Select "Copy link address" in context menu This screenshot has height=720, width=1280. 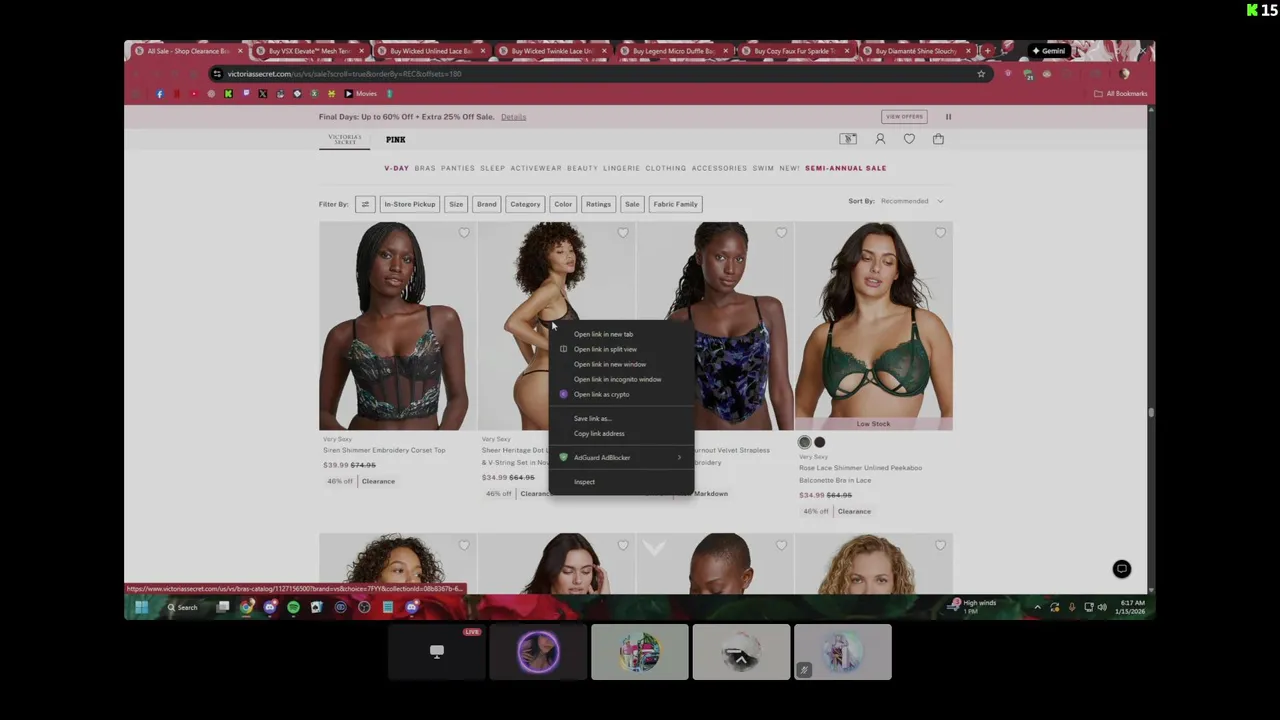click(x=620, y=433)
